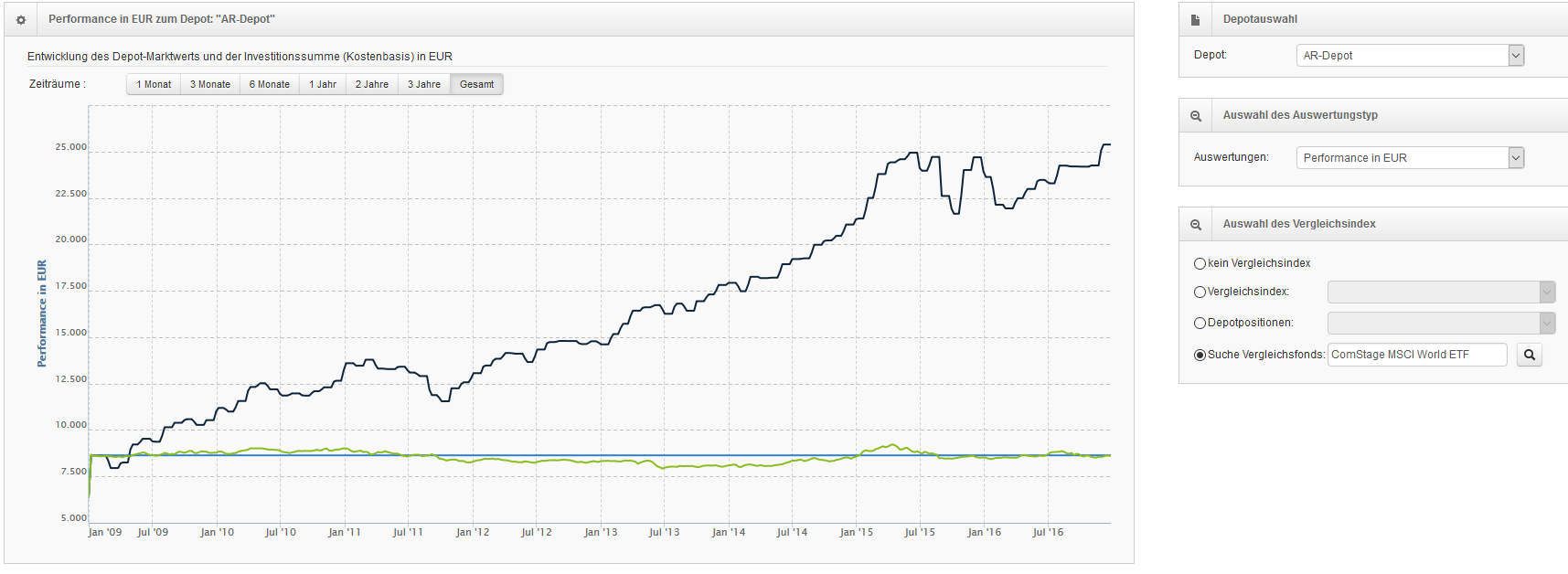Switch time range to 3 Monate

210,84
